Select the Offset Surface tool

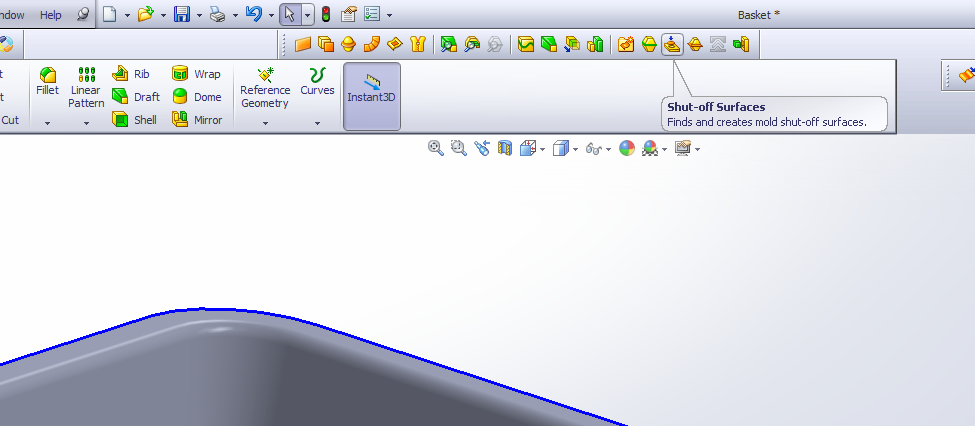pos(326,44)
